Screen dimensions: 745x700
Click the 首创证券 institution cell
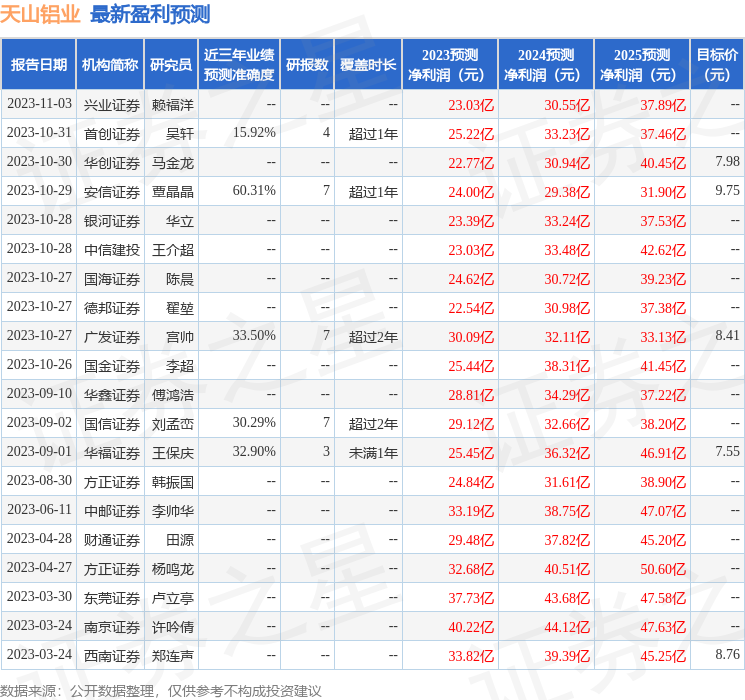(112, 134)
